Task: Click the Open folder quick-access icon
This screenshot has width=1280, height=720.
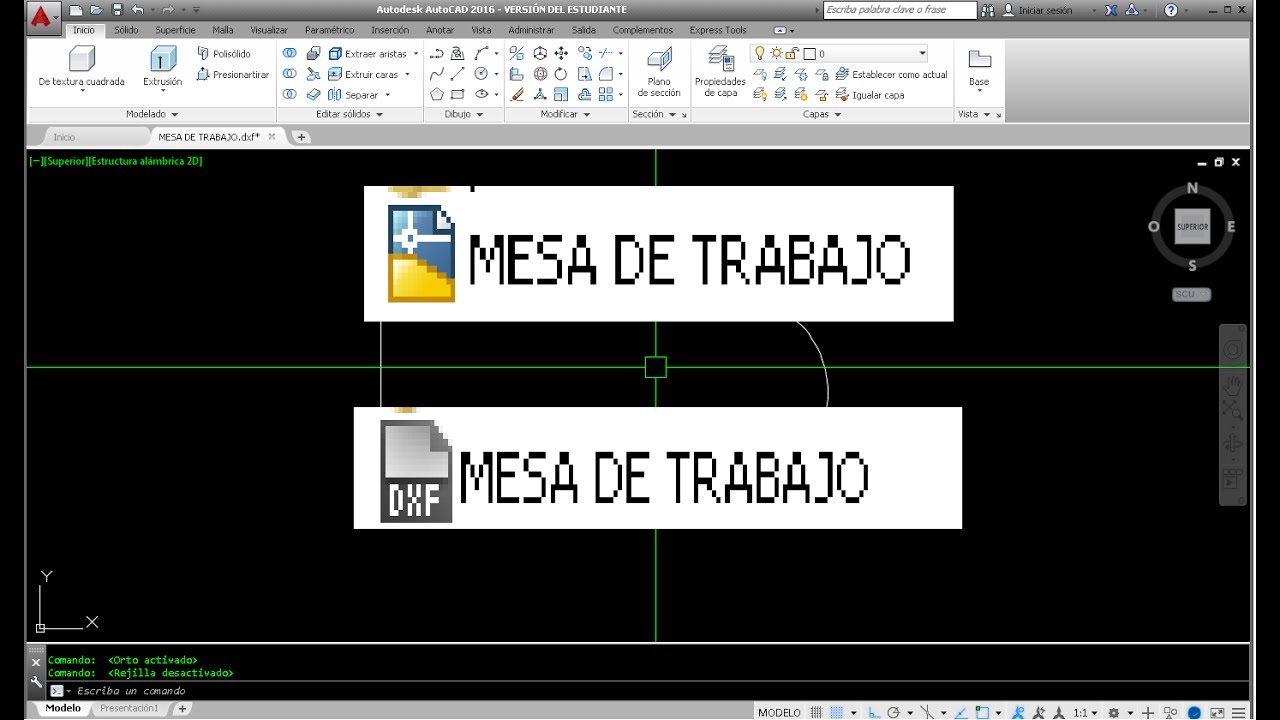Action: pyautogui.click(x=97, y=10)
